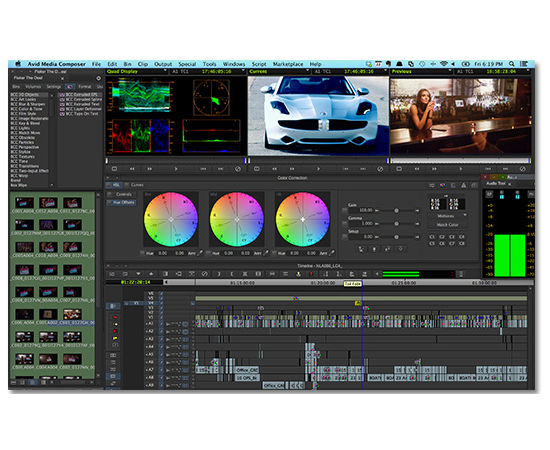The width and height of the screenshot is (550, 450).
Task: Click the Highlights color wheel center
Action: [x=303, y=219]
